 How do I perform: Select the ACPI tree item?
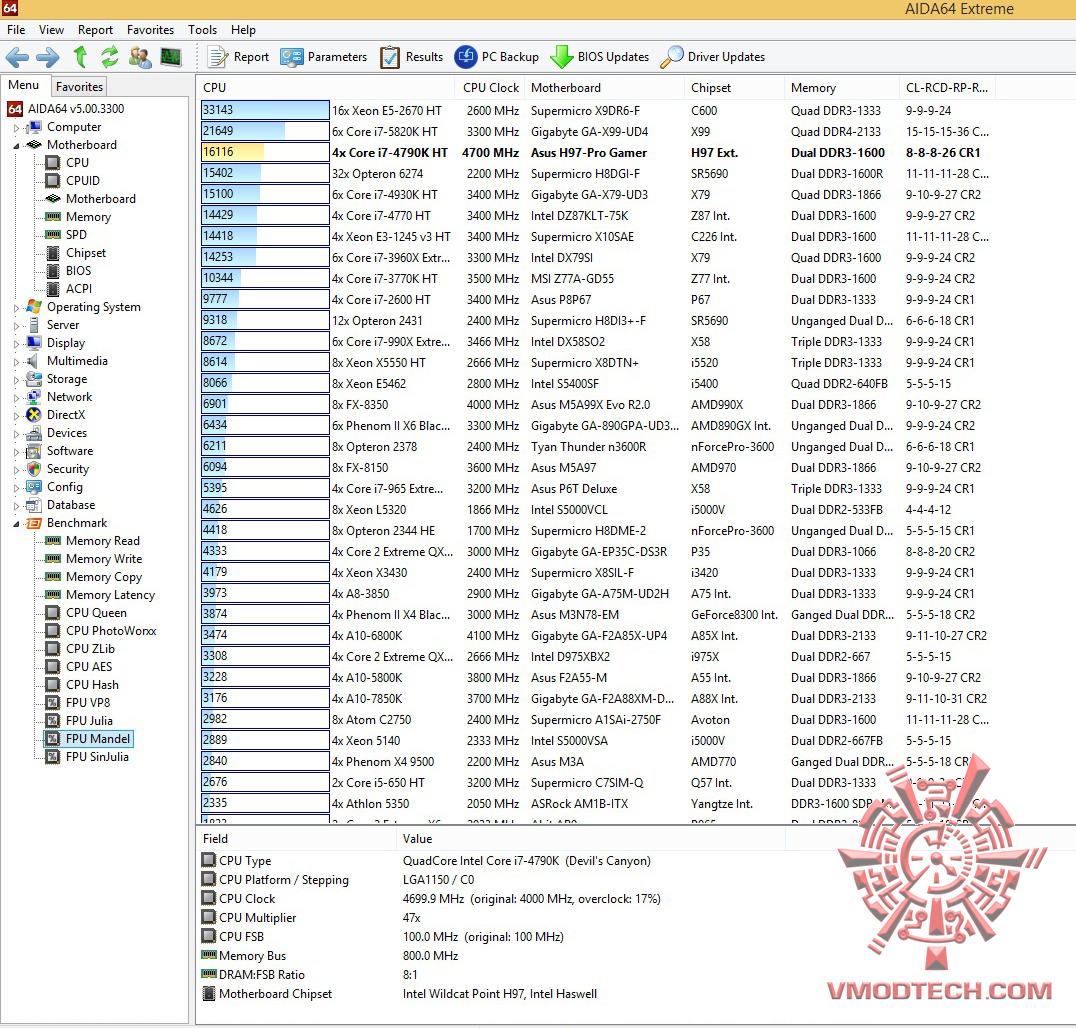[68, 289]
